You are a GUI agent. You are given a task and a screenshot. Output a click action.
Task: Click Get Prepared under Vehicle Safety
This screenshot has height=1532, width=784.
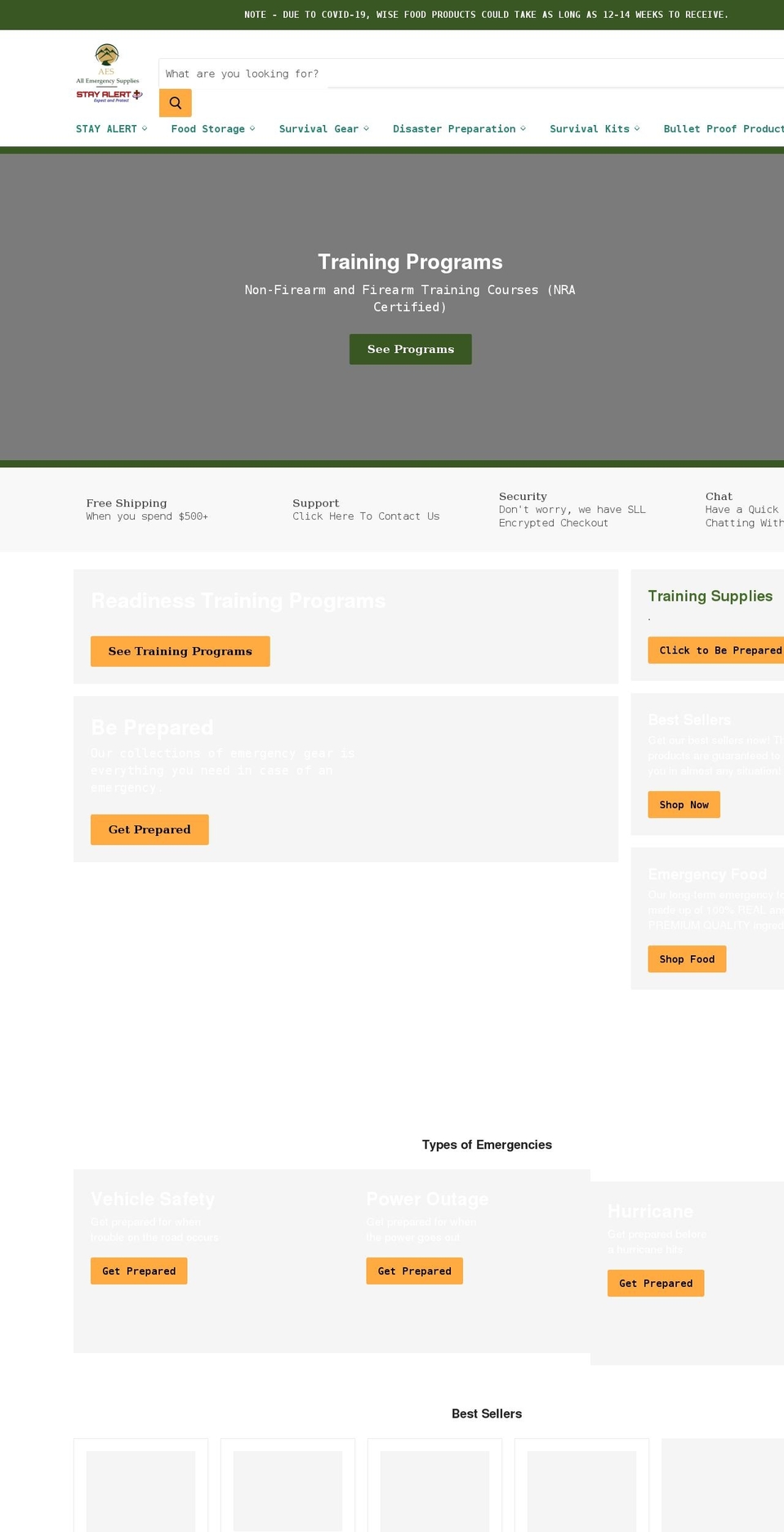tap(139, 1271)
